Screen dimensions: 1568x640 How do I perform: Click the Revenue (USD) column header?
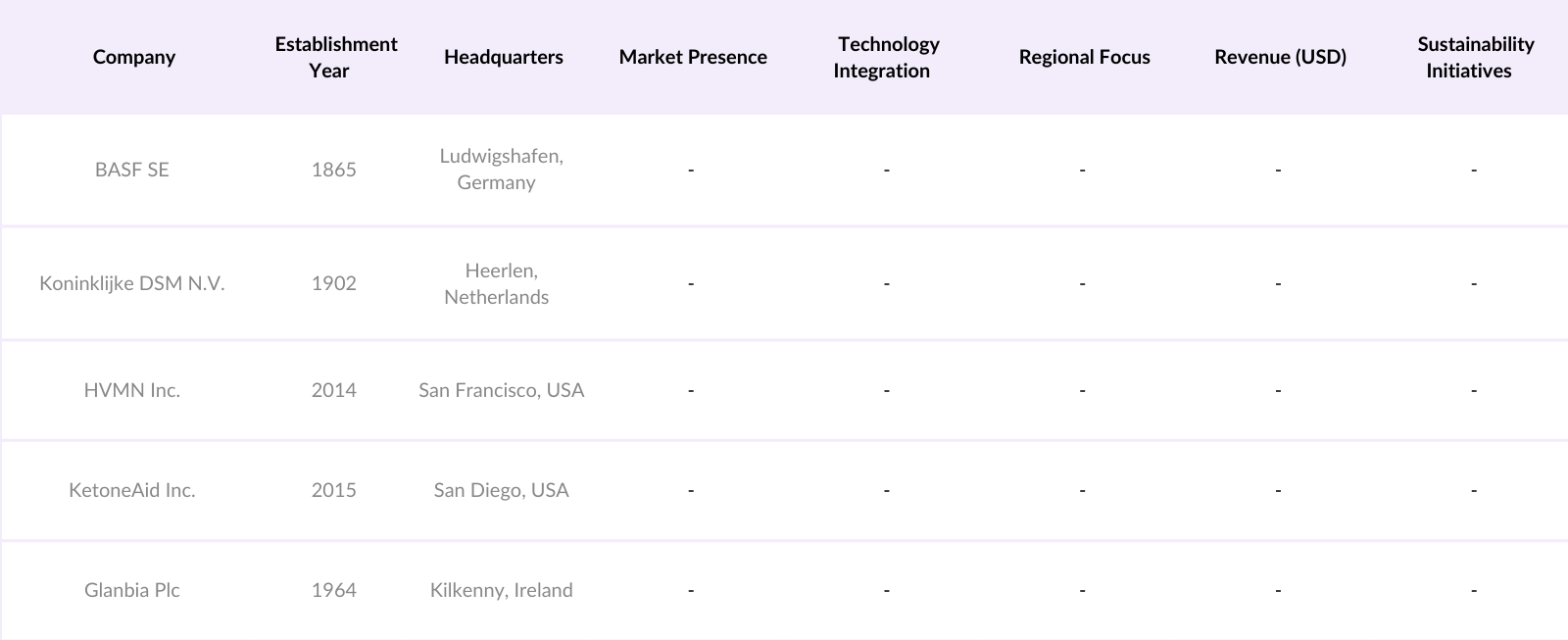(1280, 57)
